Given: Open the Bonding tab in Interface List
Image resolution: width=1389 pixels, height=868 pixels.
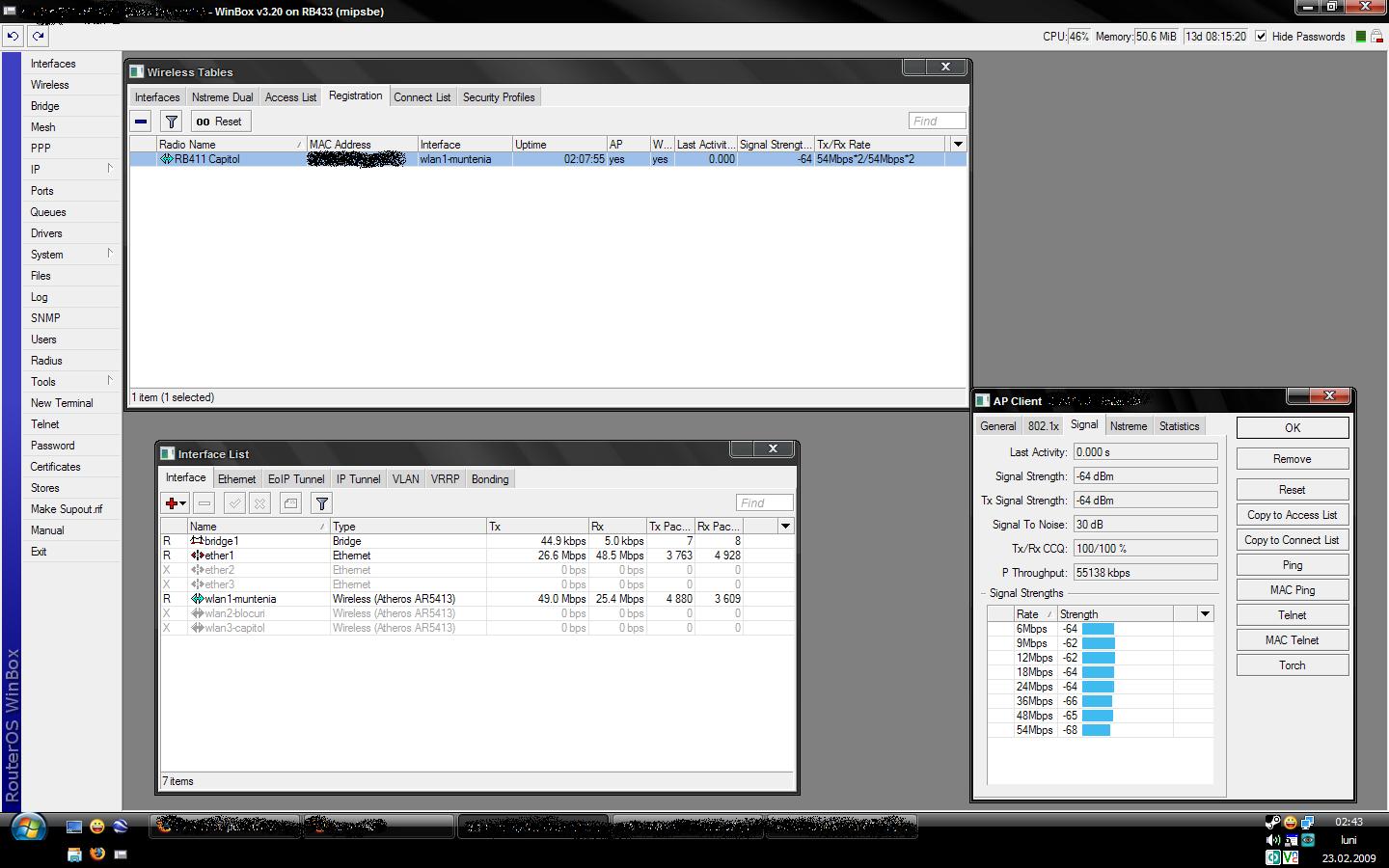Looking at the screenshot, I should click(490, 479).
